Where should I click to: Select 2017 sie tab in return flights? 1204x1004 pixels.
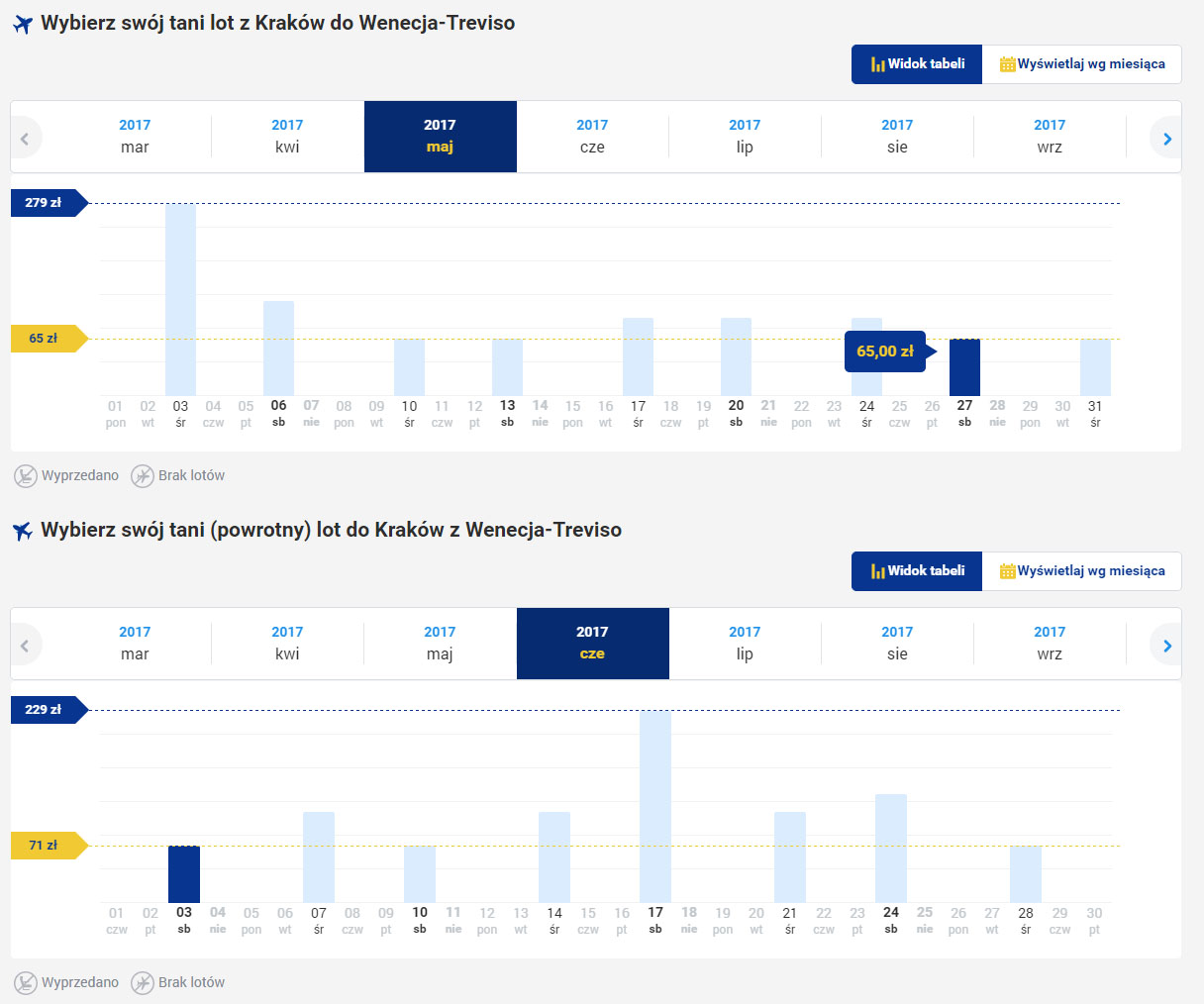(x=897, y=644)
